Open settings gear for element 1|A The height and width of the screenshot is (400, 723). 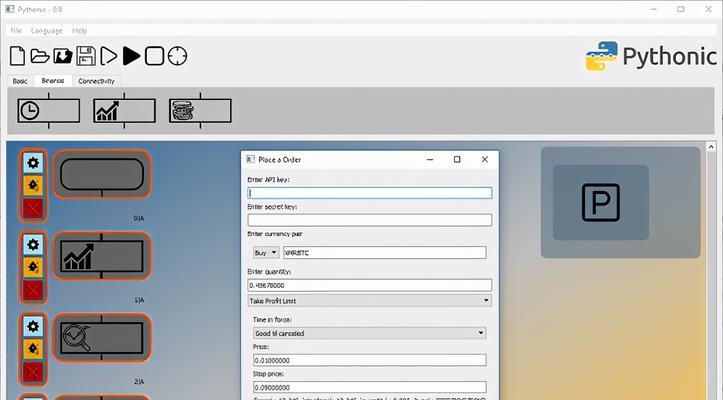(x=33, y=245)
